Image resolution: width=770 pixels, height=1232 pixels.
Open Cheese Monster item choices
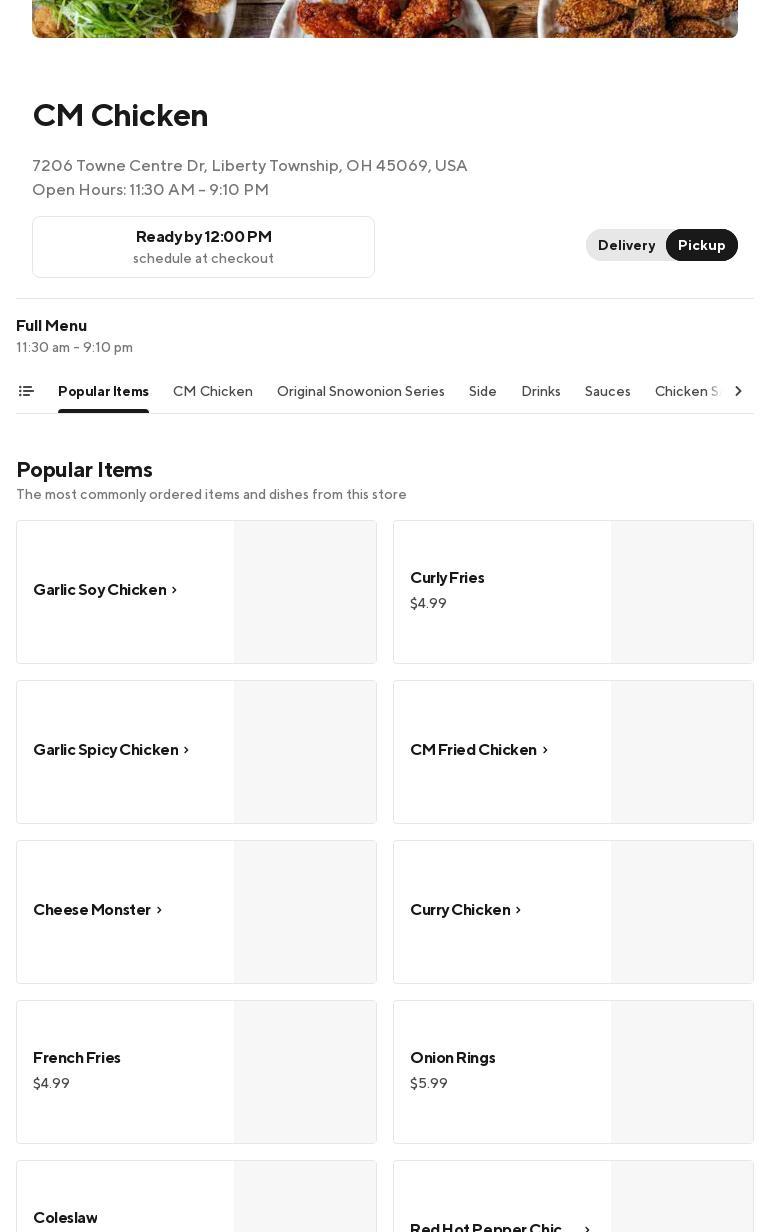(98, 910)
